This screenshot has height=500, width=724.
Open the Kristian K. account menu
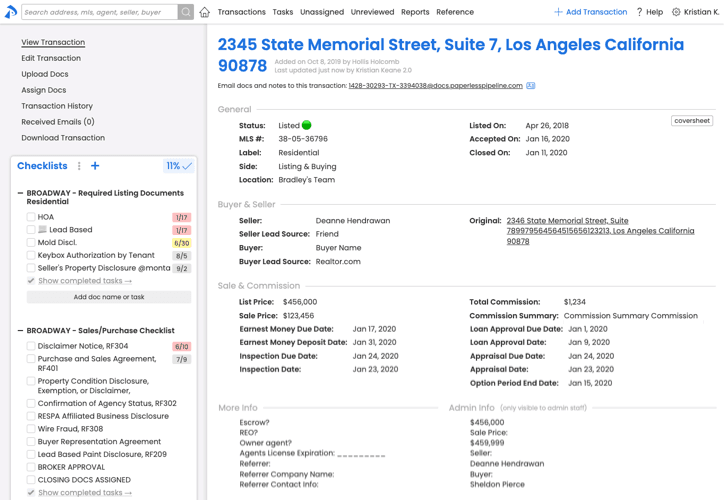click(701, 12)
